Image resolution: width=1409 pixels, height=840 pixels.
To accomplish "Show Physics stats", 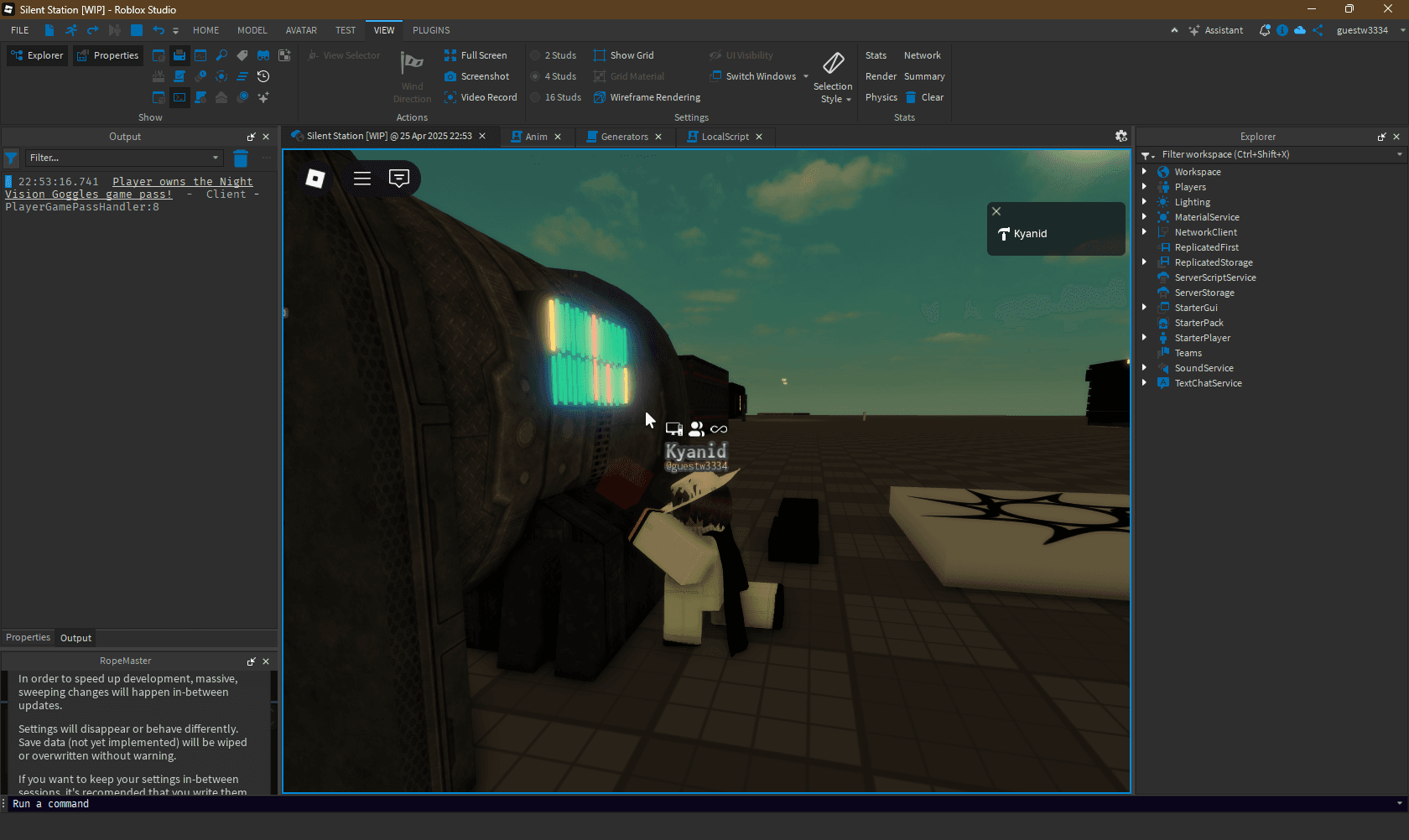I will click(881, 97).
